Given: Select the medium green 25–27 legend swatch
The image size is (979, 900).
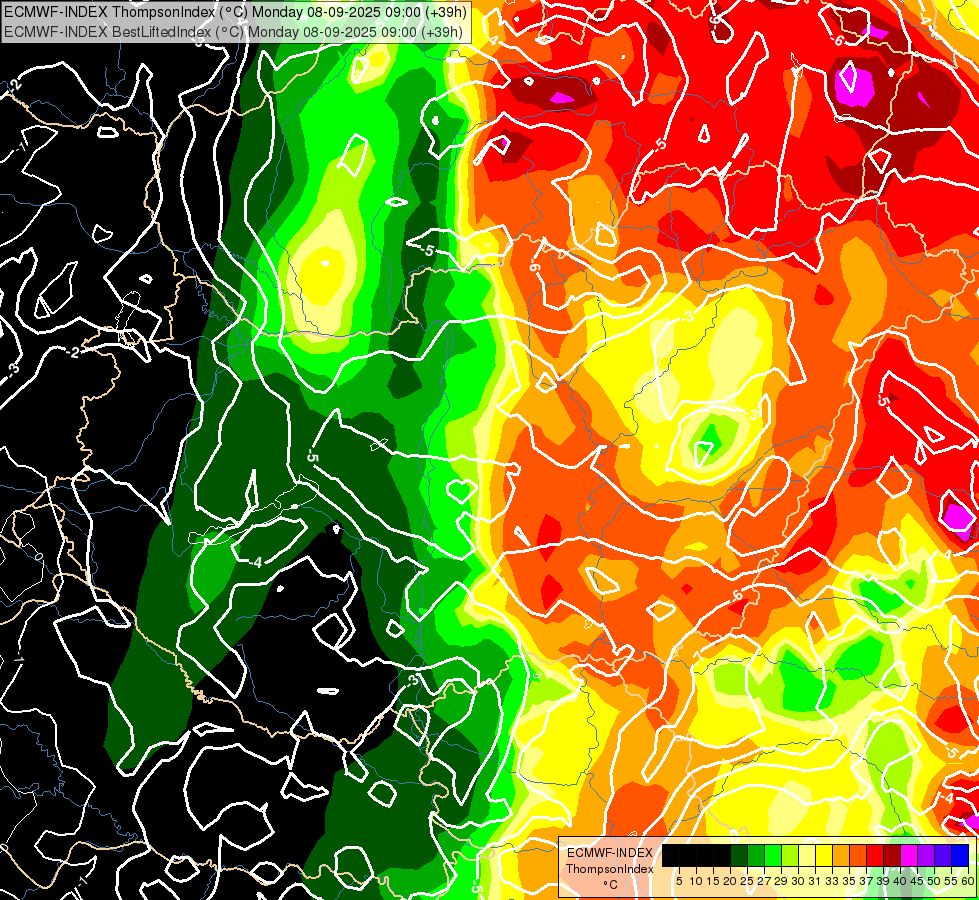Looking at the screenshot, I should 755,856.
